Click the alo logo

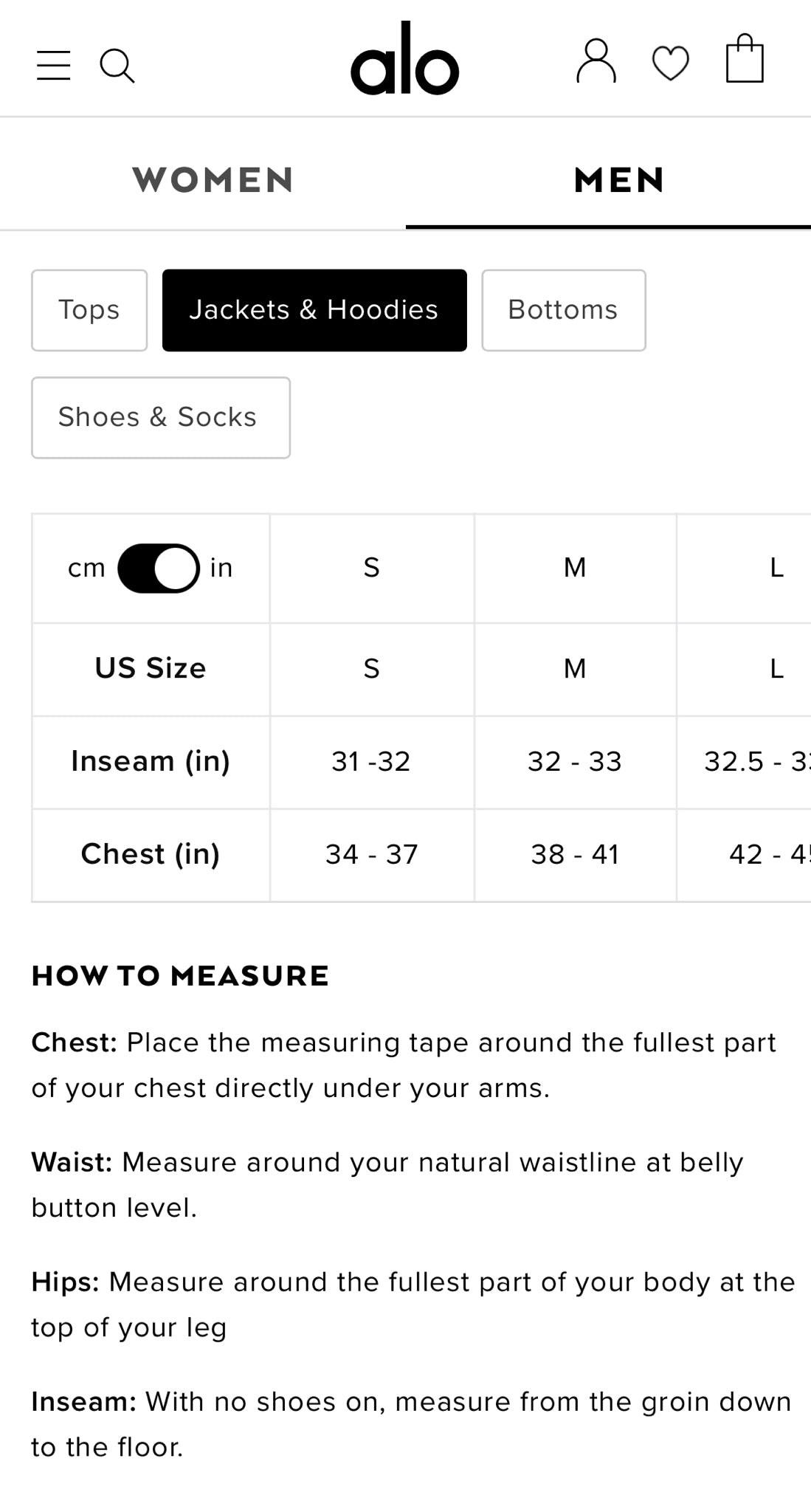point(404,61)
